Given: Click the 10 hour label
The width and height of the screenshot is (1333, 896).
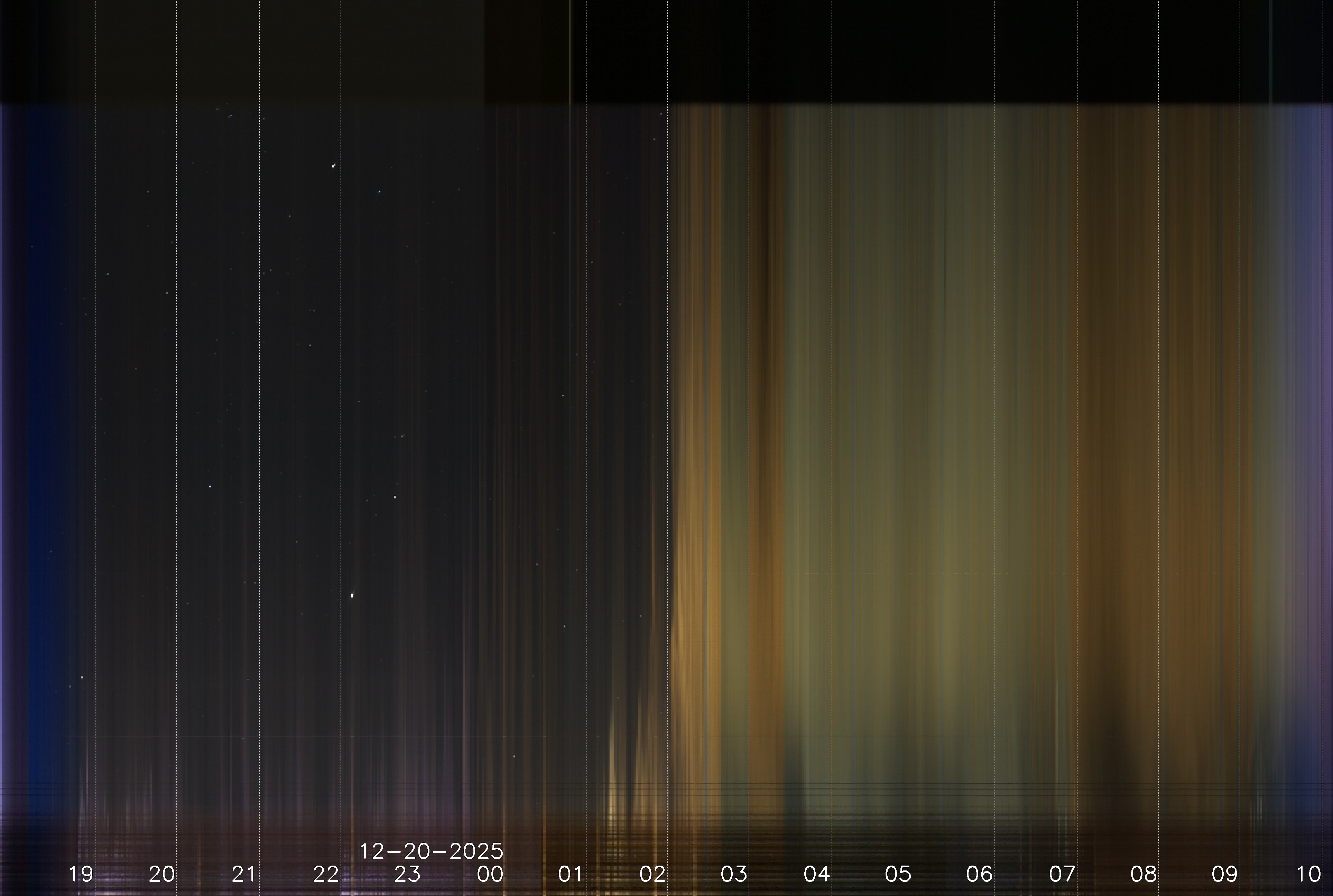Looking at the screenshot, I should pos(1308,874).
